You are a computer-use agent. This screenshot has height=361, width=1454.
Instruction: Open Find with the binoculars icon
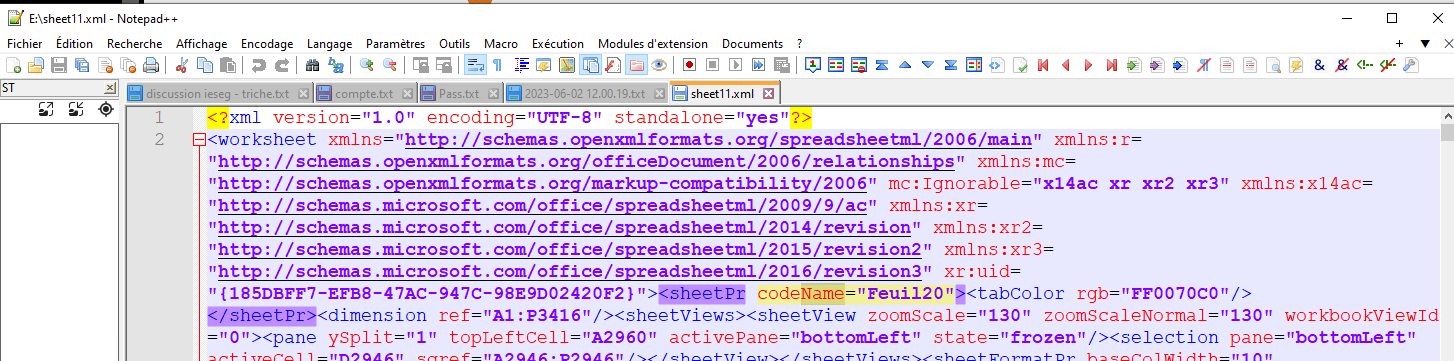tap(312, 65)
